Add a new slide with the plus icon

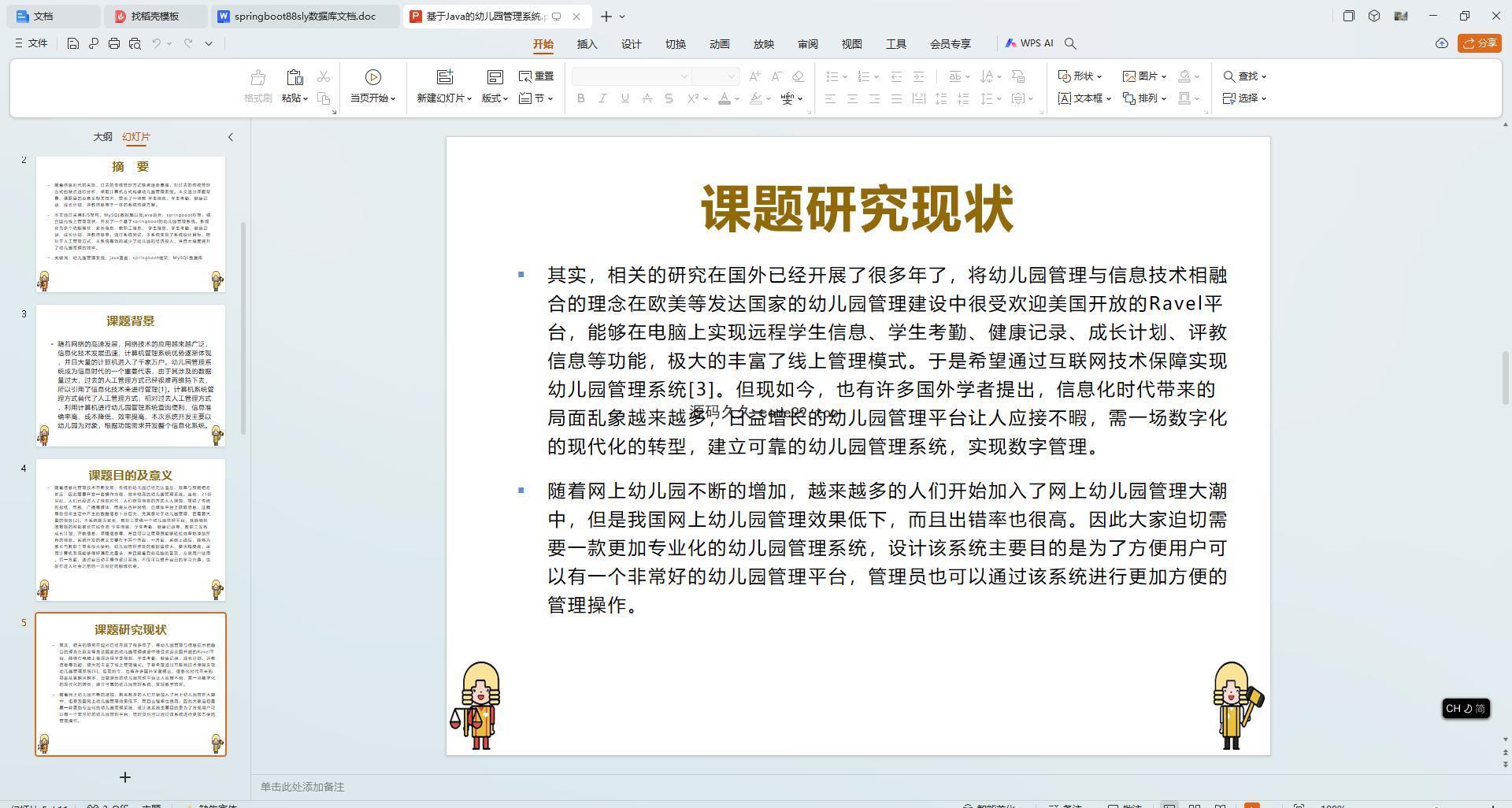[124, 777]
